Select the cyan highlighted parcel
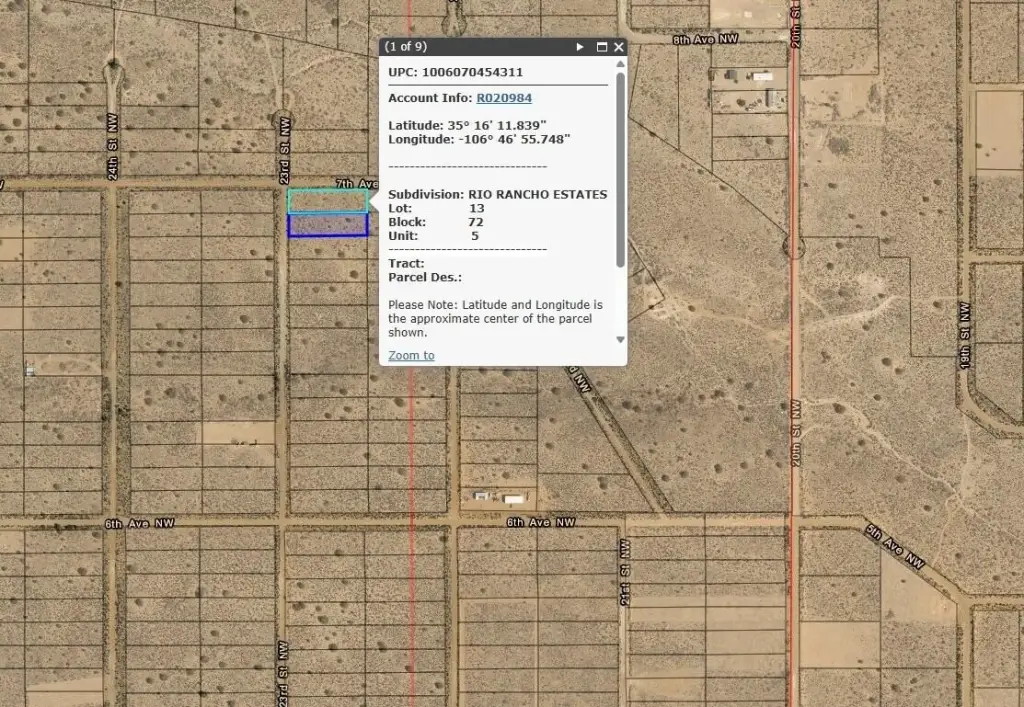1024x707 pixels. pyautogui.click(x=327, y=201)
